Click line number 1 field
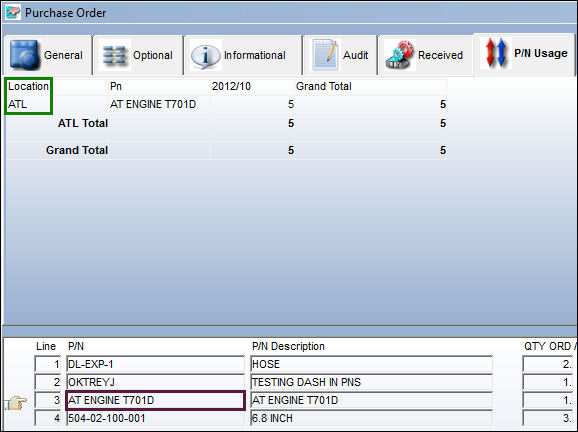Screen dimensions: 578x432 coord(48,364)
